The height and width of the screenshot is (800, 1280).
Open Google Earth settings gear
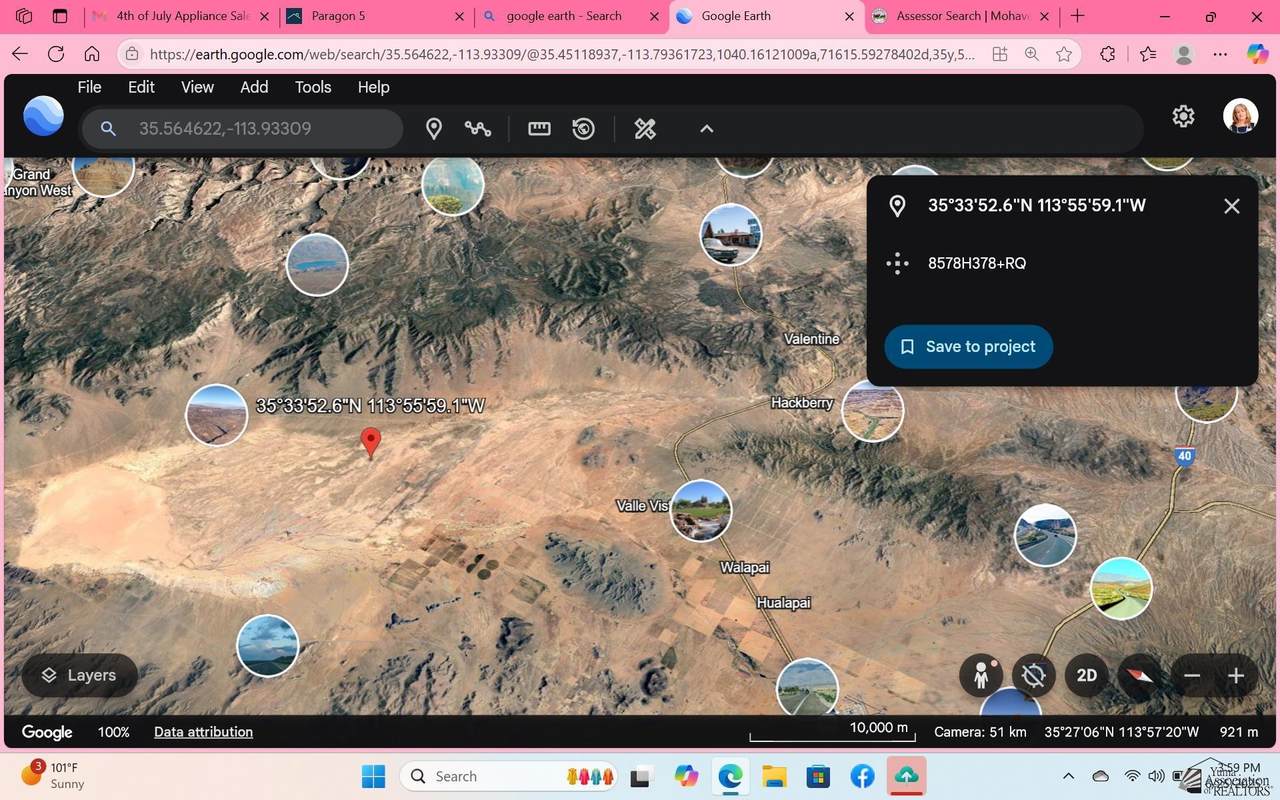[1183, 116]
